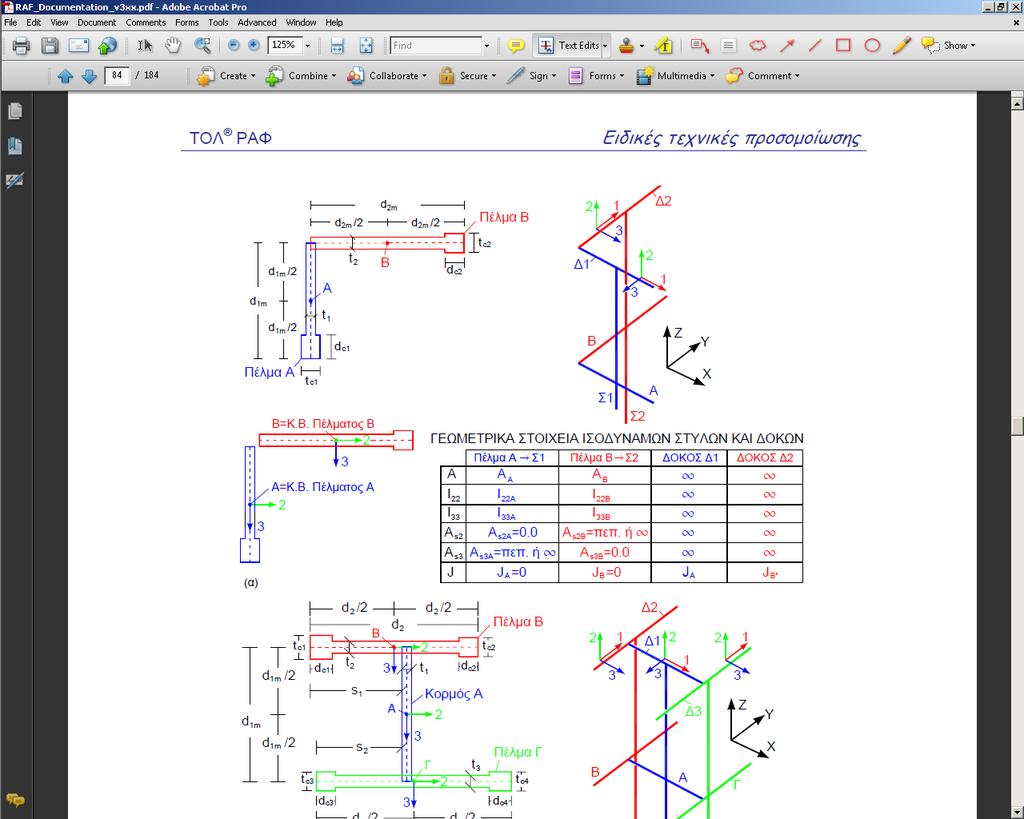Open the Multimedia task dropdown

[x=675, y=76]
